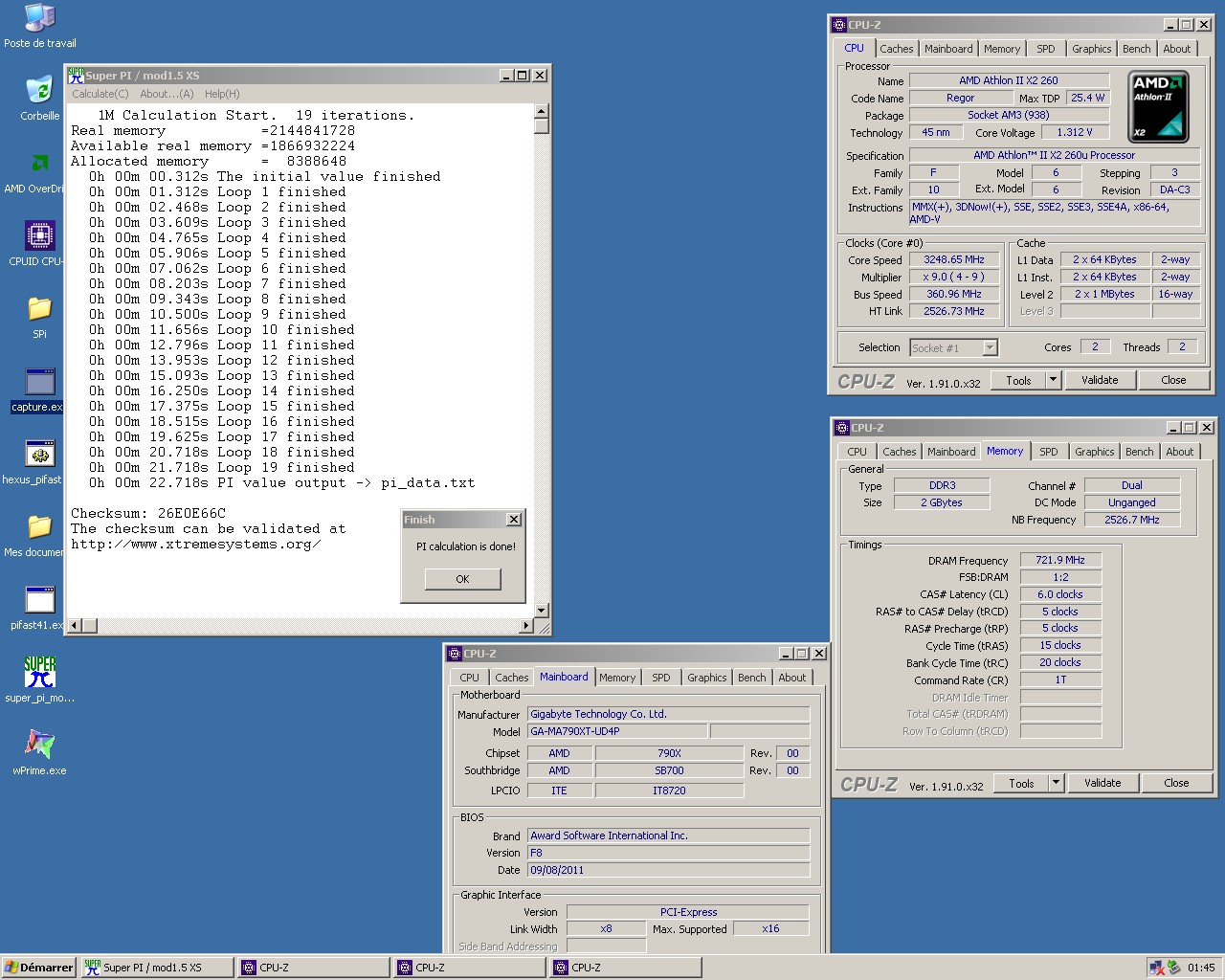Open SPD tab in top CPU-Z window
The image size is (1225, 980).
1046,49
